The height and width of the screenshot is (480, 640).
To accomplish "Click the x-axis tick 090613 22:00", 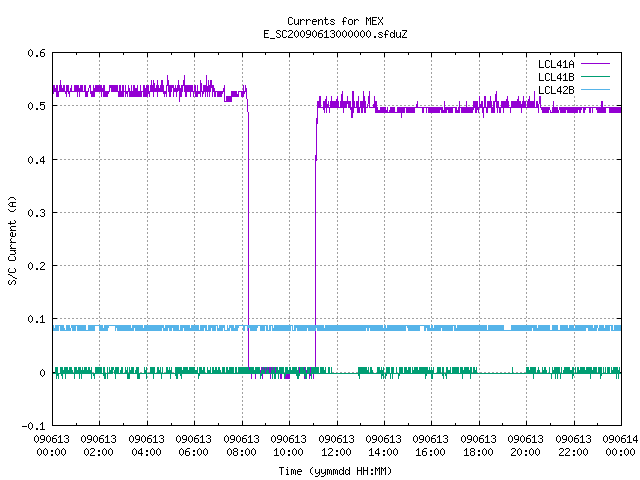I will point(573,446).
